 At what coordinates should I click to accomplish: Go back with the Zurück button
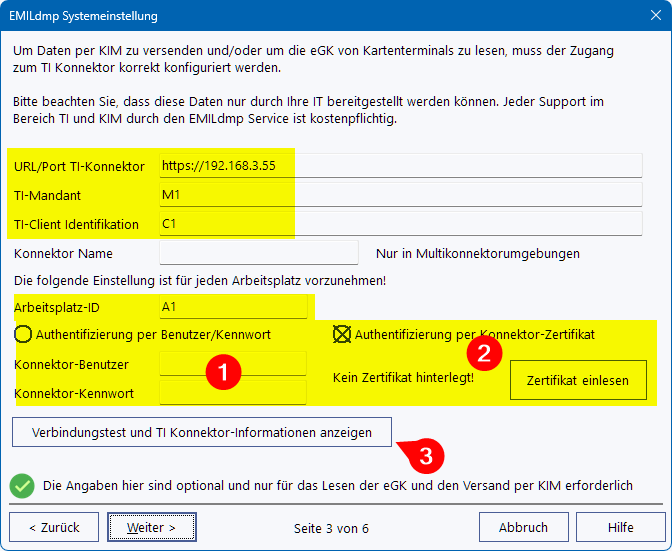pos(54,527)
